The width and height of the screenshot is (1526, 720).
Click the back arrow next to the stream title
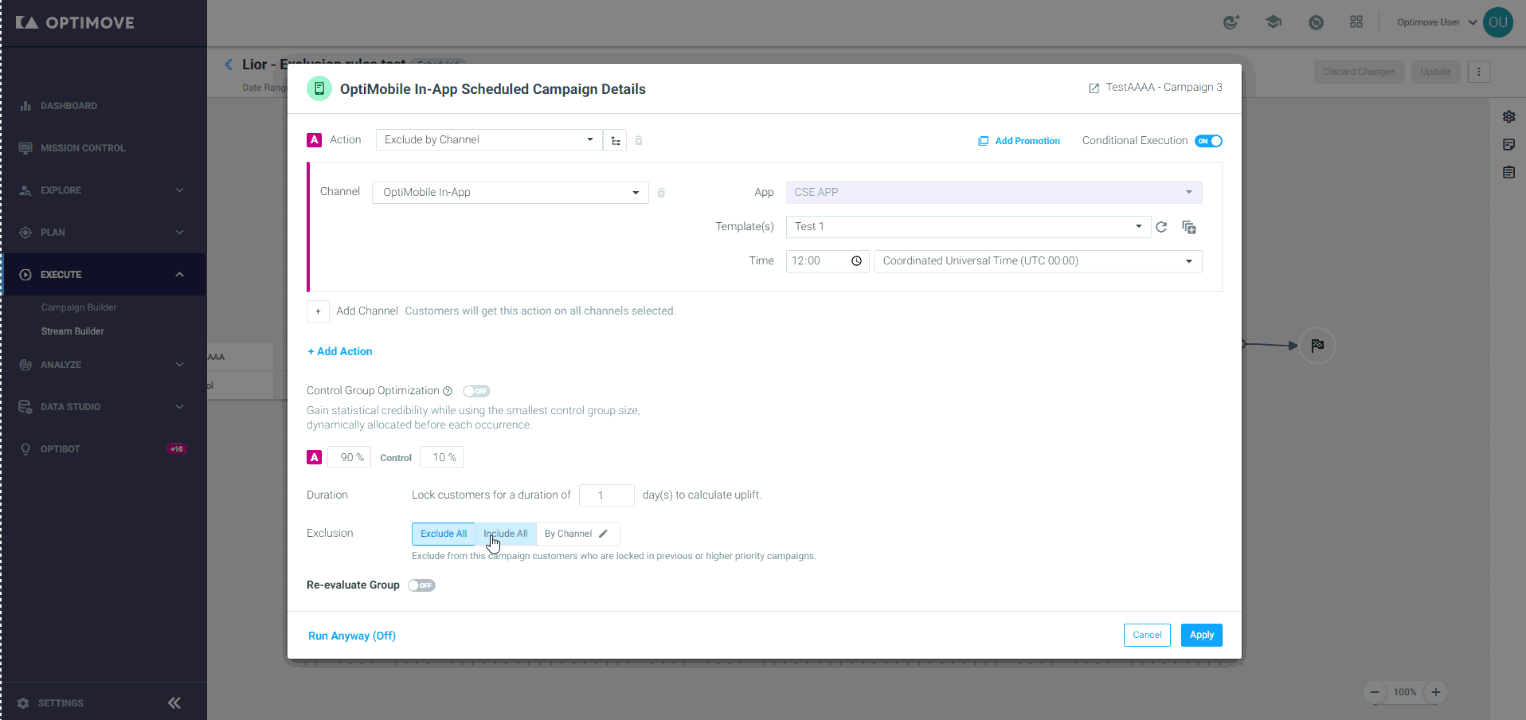point(229,64)
